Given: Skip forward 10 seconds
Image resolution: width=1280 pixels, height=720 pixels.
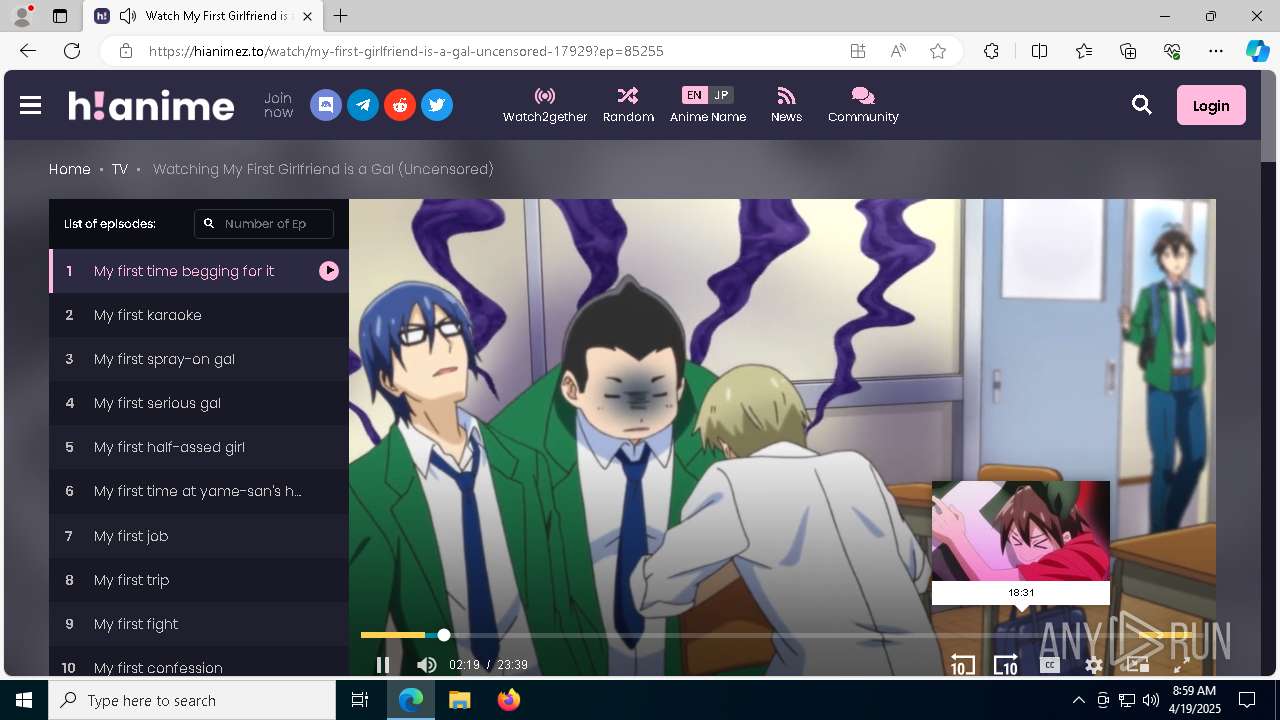Looking at the screenshot, I should (x=1005, y=664).
